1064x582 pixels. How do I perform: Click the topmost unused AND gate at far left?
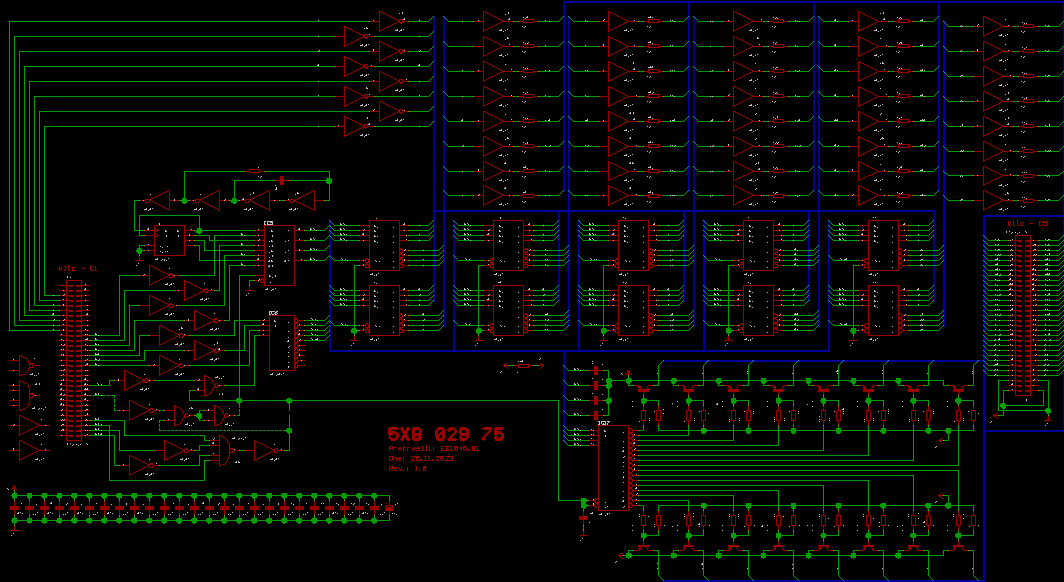23,364
